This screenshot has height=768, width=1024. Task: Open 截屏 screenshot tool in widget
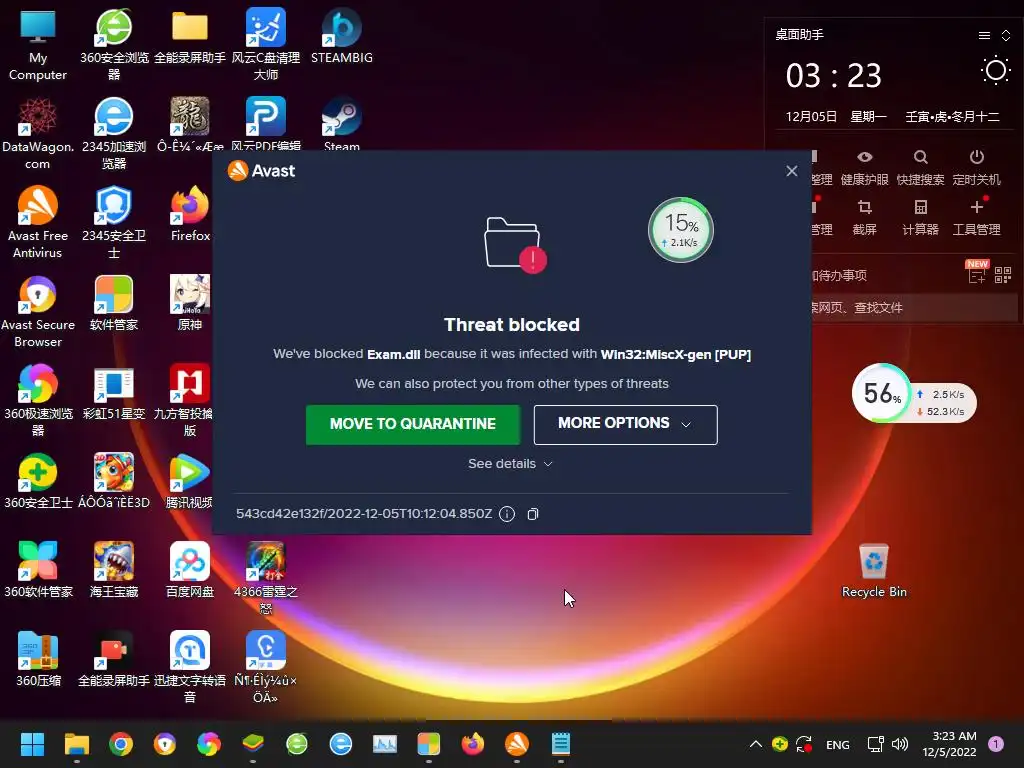[865, 217]
